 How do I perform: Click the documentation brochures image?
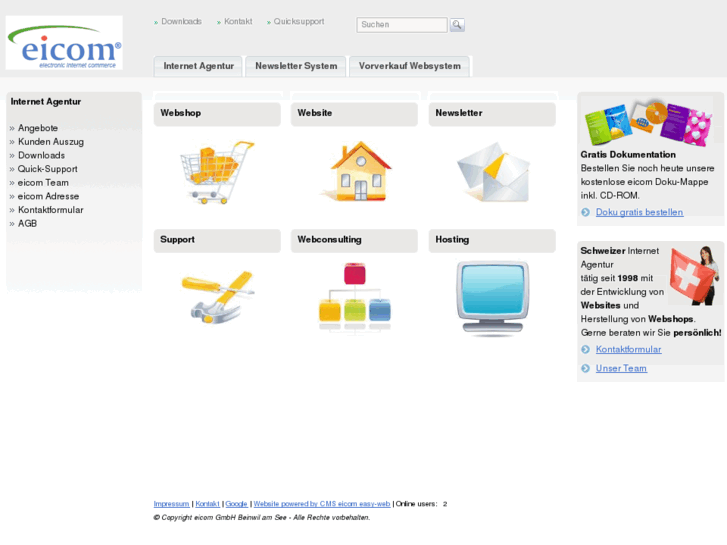click(648, 122)
